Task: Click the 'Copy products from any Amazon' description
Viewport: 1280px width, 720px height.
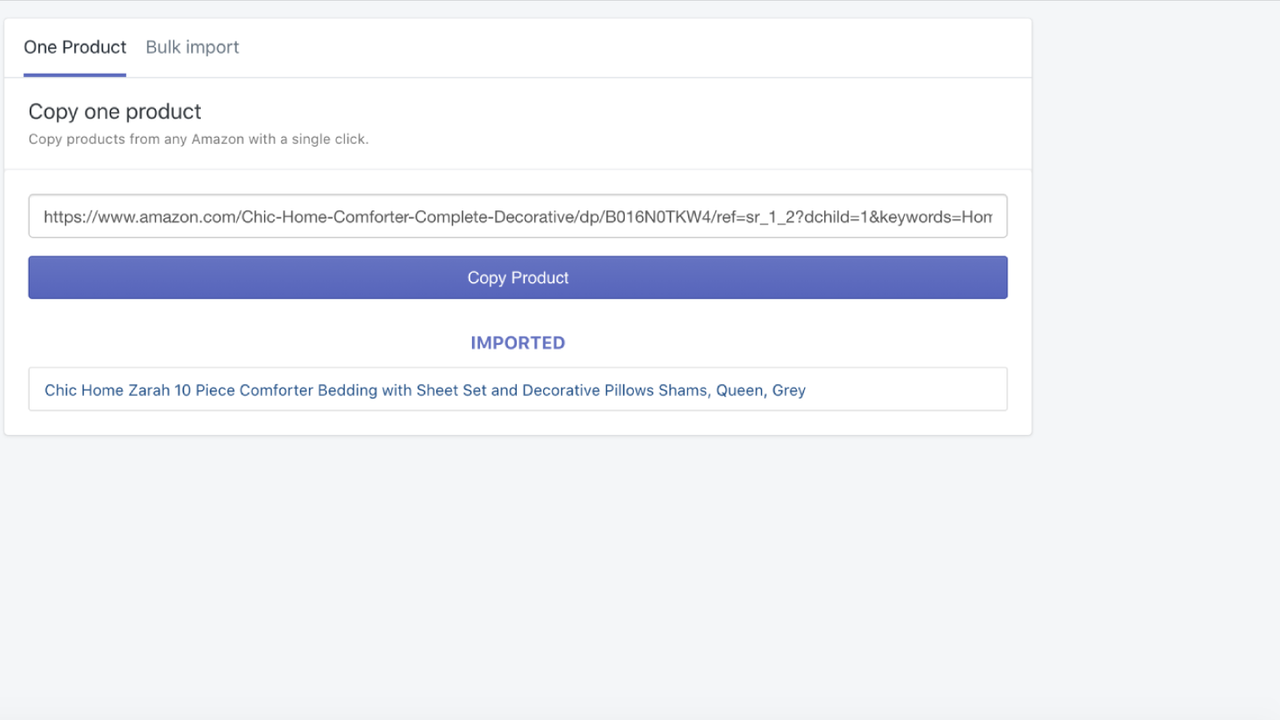Action: pyautogui.click(x=198, y=139)
